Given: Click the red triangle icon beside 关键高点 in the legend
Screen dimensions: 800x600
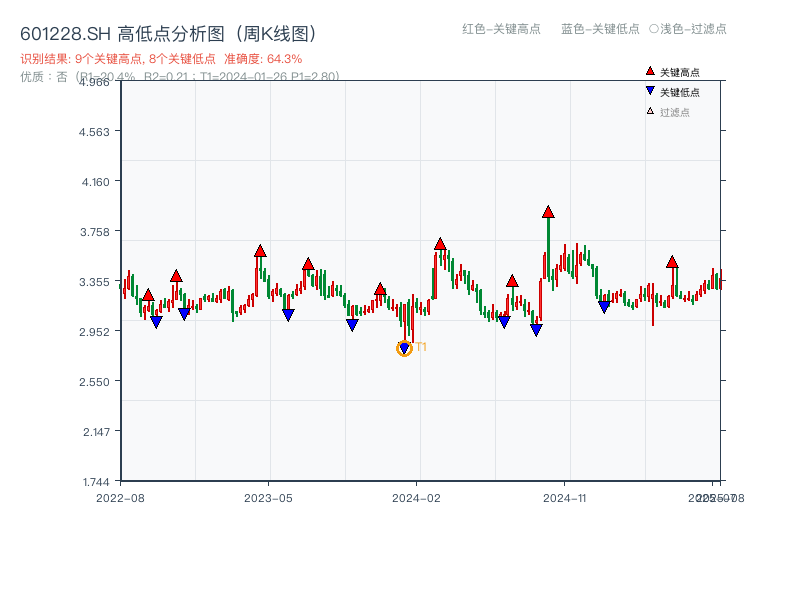Looking at the screenshot, I should point(650,72).
